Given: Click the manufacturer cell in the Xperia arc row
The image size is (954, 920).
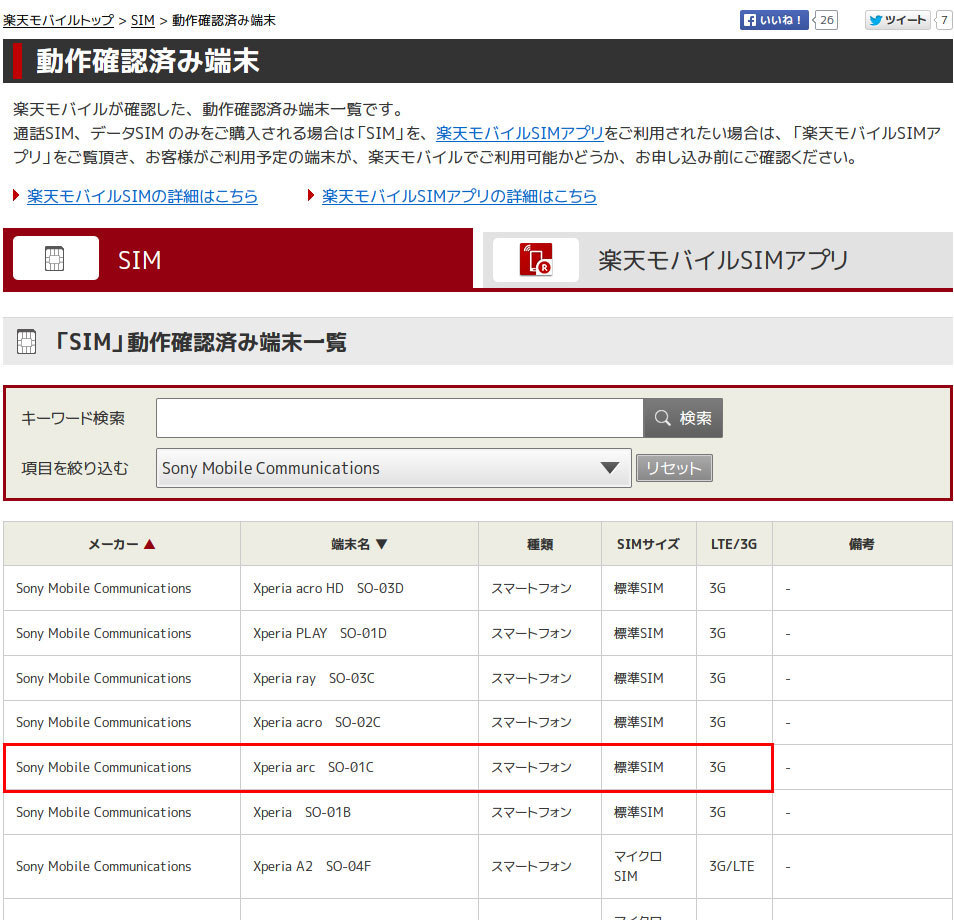Looking at the screenshot, I should click(122, 767).
